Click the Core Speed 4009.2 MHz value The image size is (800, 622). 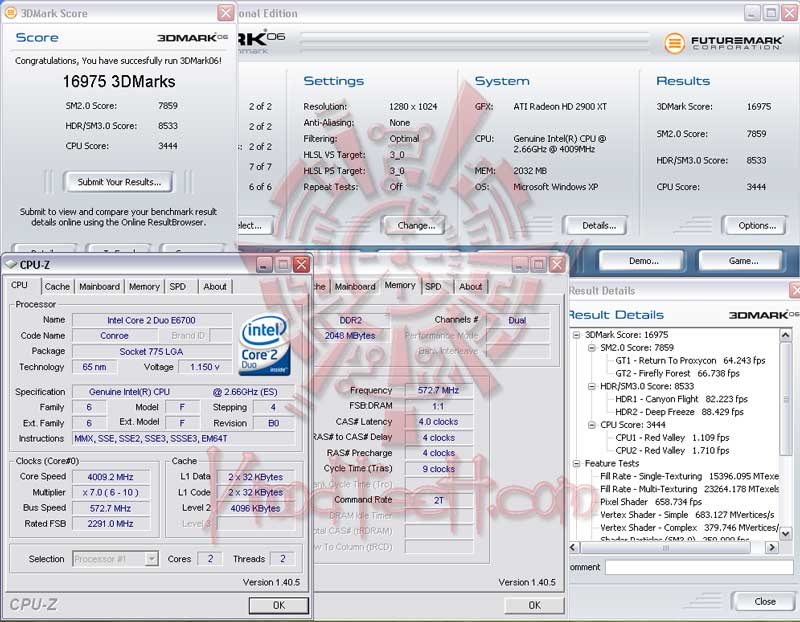point(111,477)
